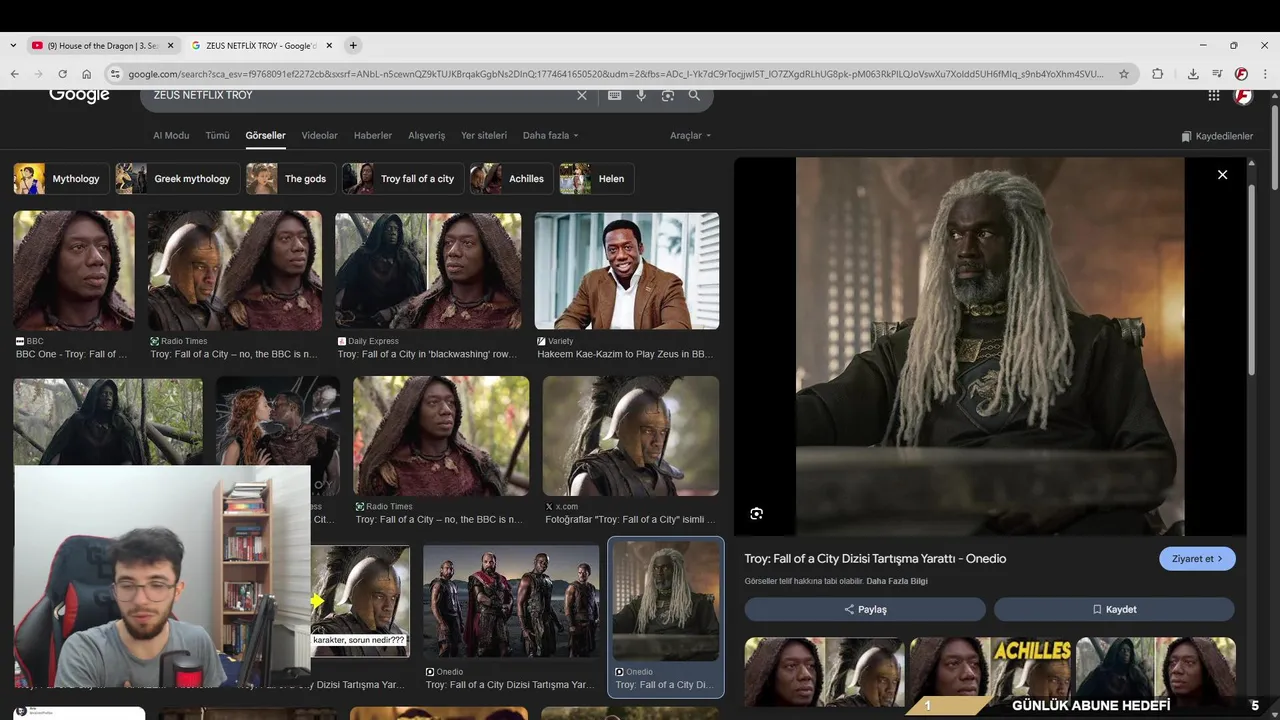Open related image labeled ACHILLES
1280x720 pixels.
point(990,672)
